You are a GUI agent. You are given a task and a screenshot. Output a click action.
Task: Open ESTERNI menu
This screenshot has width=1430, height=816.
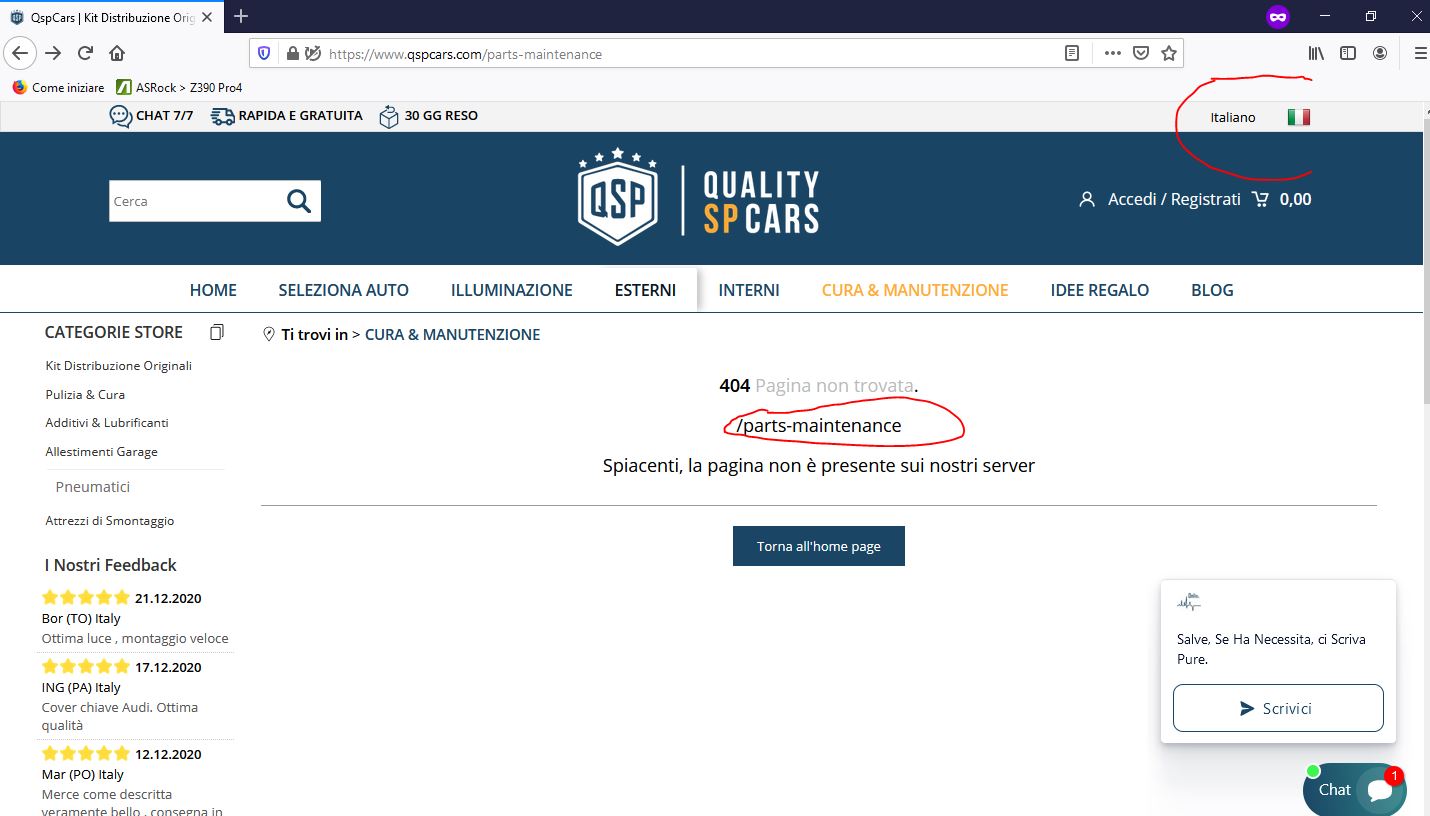[x=645, y=290]
